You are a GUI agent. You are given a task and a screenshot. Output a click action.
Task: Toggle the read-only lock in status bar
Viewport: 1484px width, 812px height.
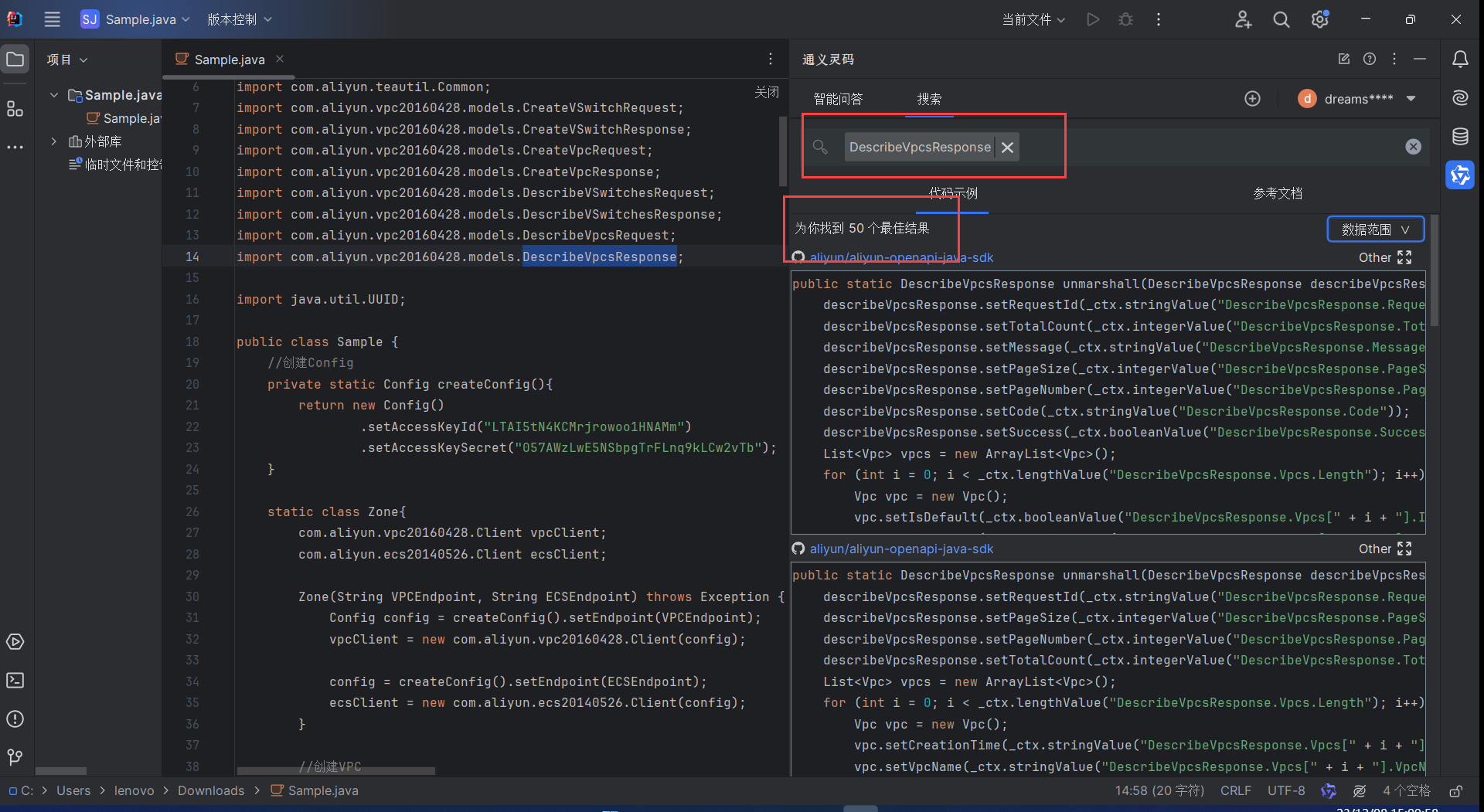pyautogui.click(x=1455, y=790)
